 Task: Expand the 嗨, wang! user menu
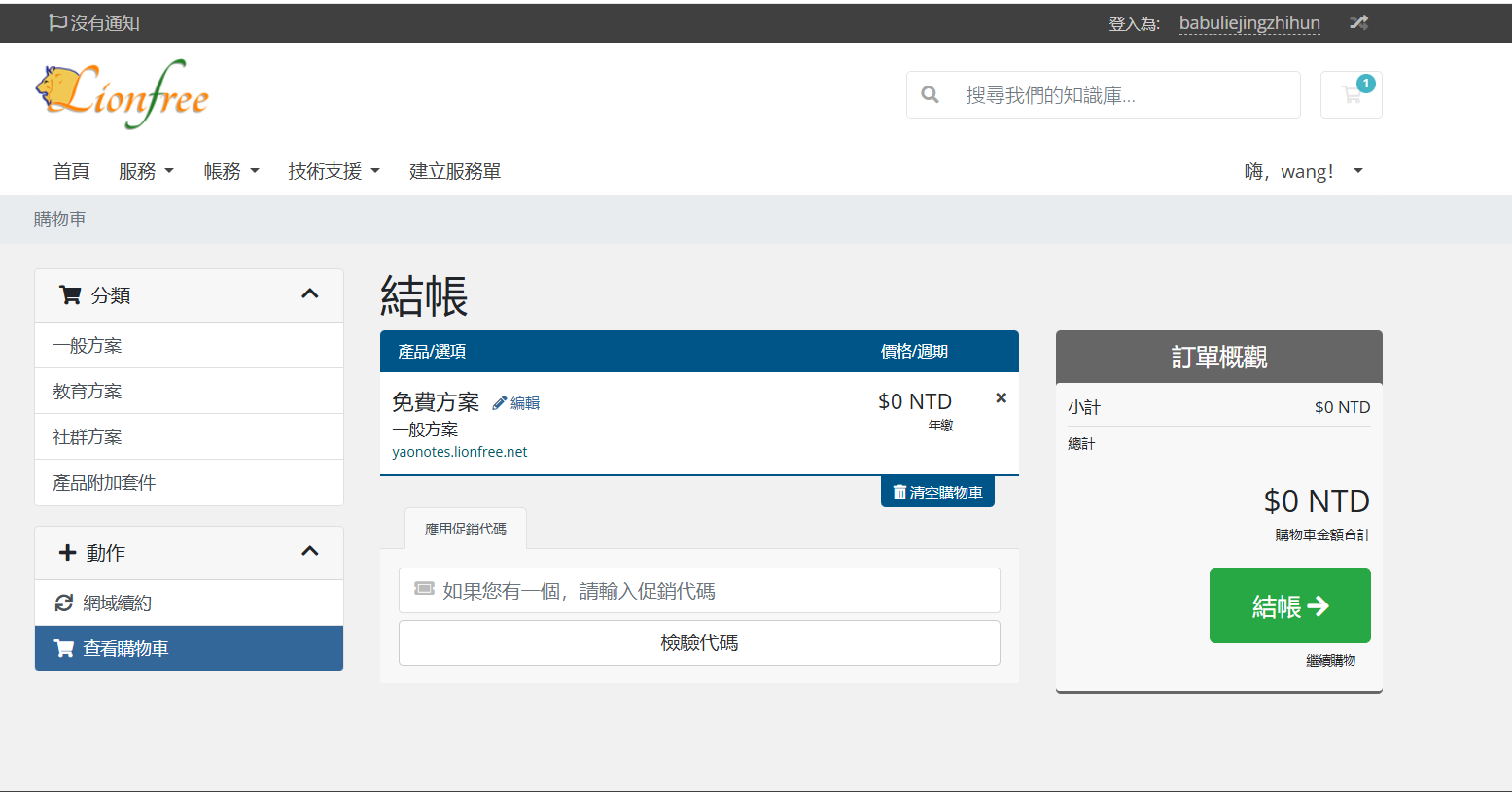click(1304, 172)
